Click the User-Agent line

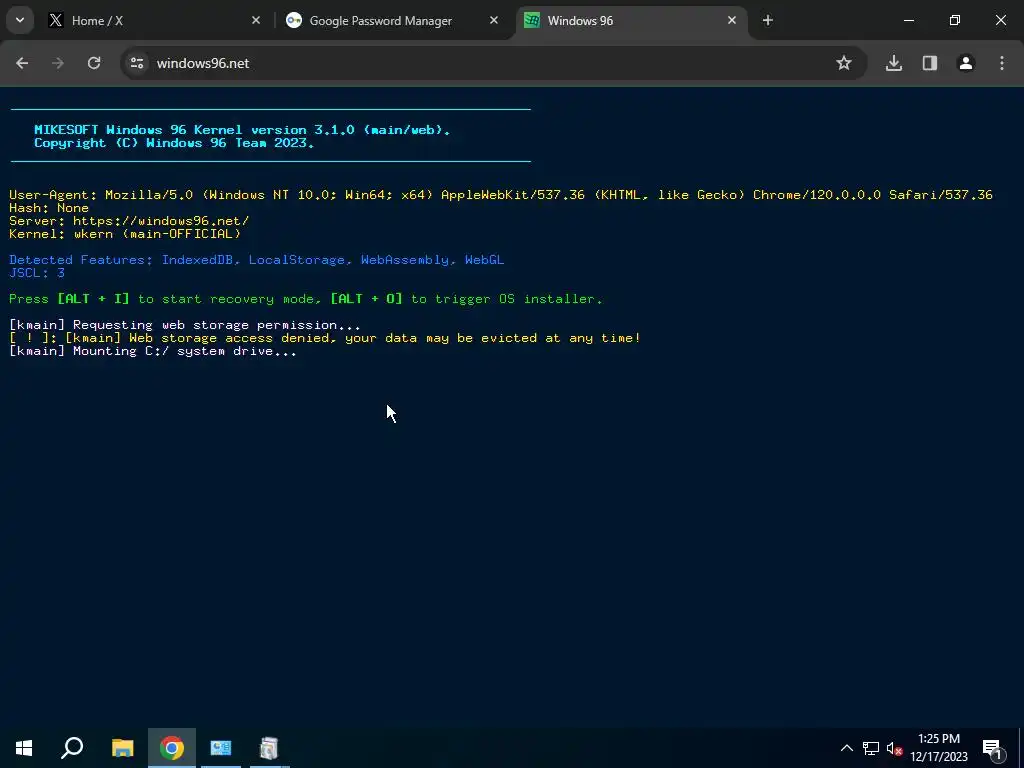501,195
